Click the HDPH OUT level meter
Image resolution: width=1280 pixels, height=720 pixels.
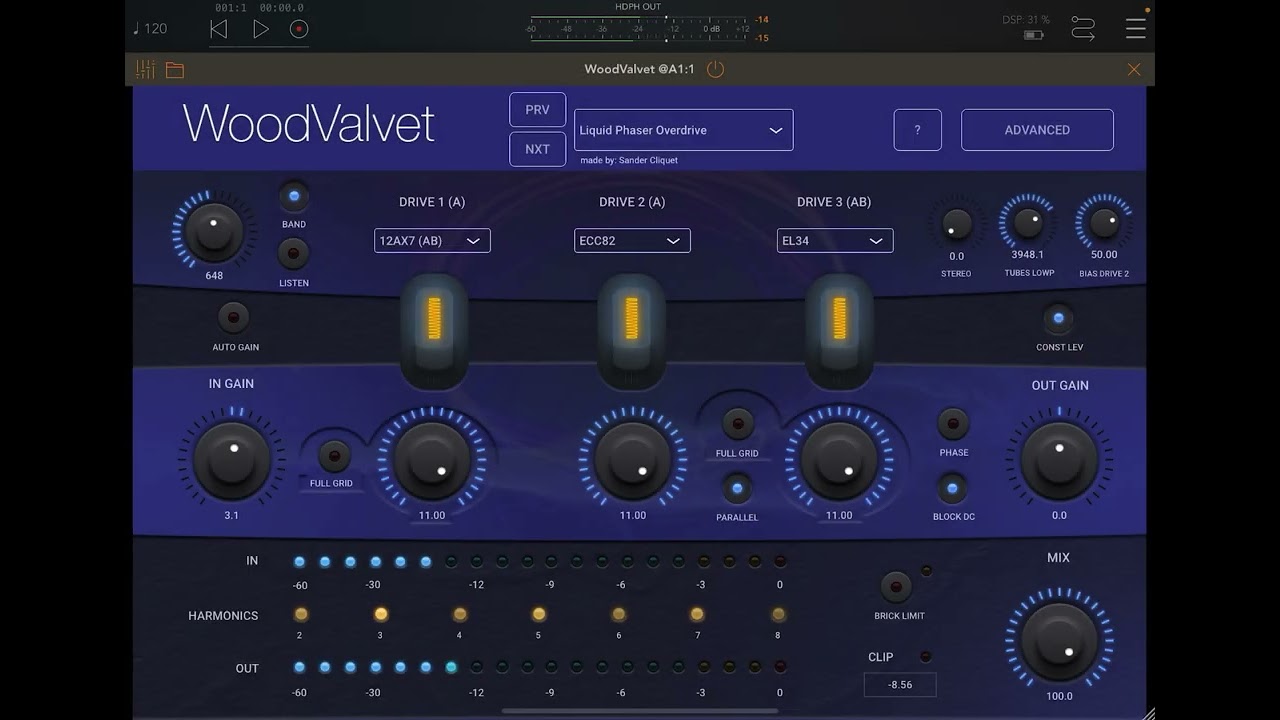tap(639, 28)
